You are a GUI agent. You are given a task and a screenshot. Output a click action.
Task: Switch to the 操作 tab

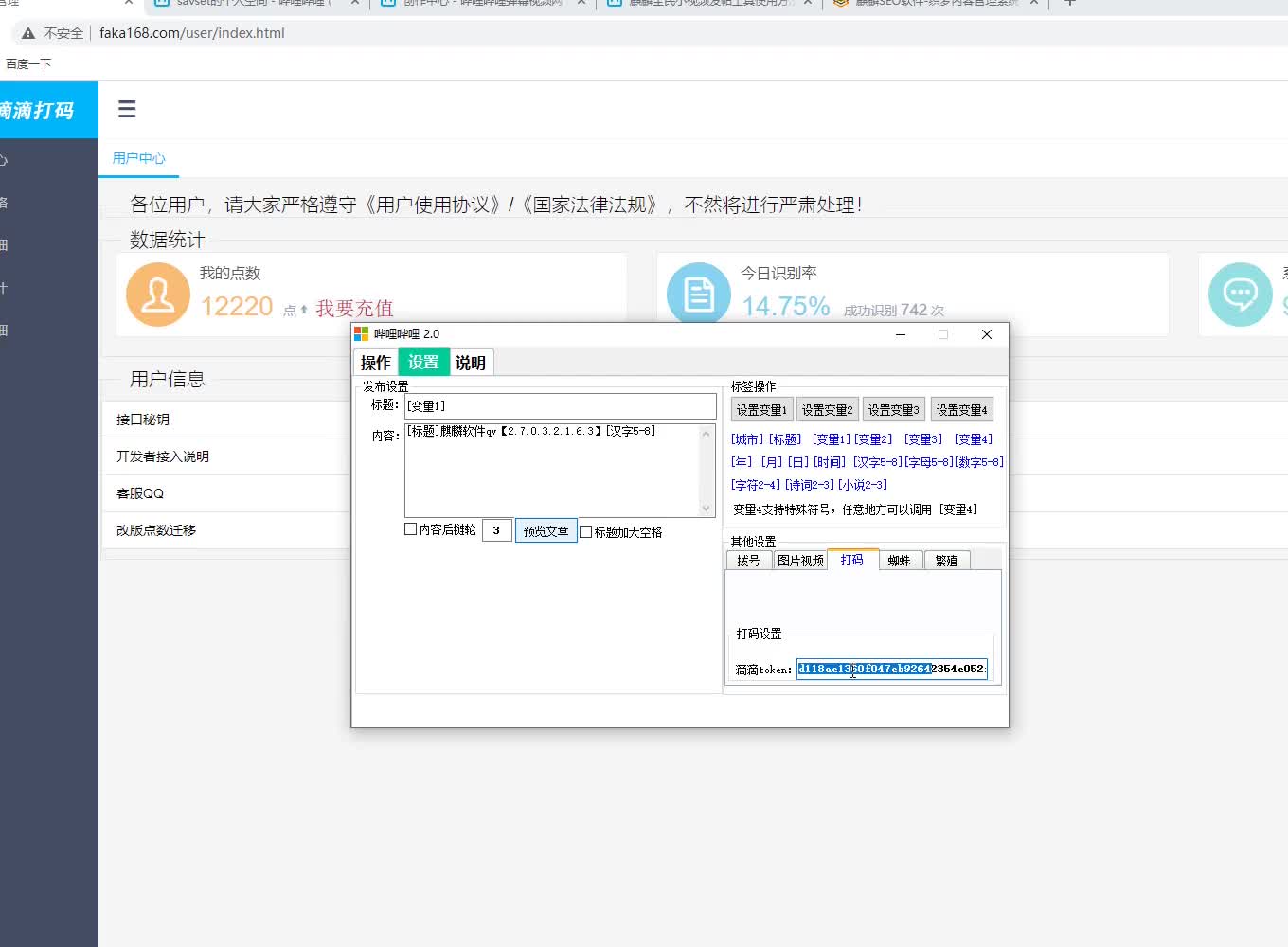click(x=376, y=363)
